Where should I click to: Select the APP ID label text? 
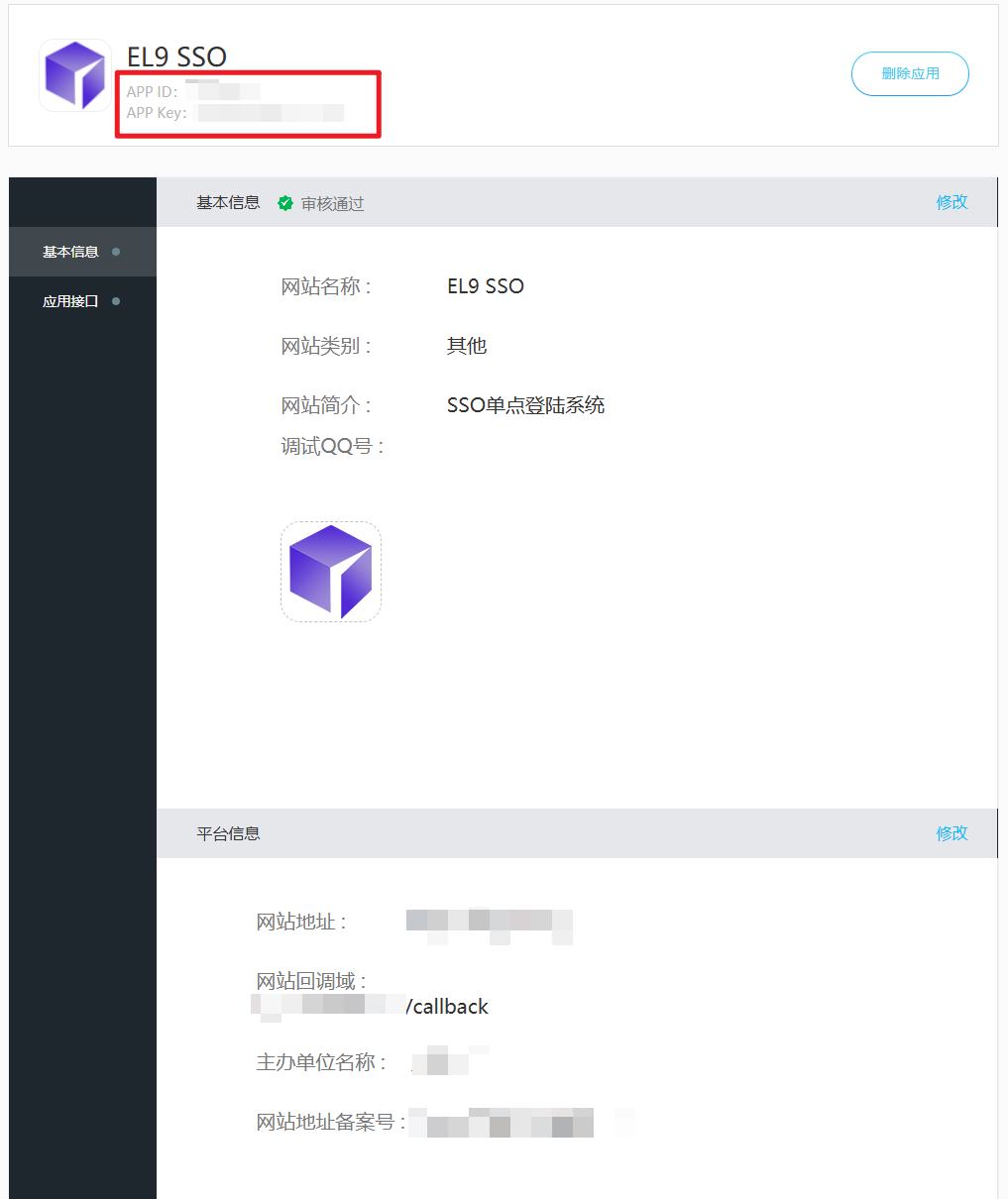click(152, 92)
